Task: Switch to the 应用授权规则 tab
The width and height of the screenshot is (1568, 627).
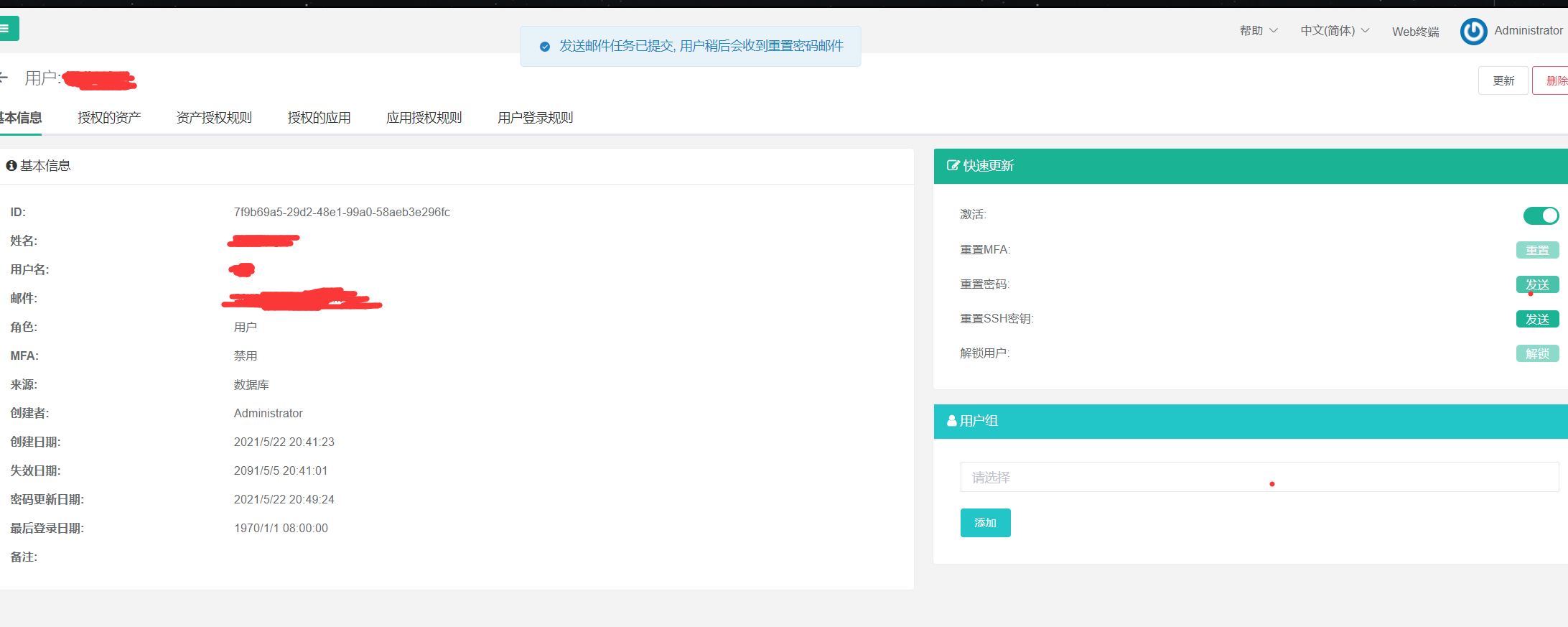Action: (x=424, y=118)
